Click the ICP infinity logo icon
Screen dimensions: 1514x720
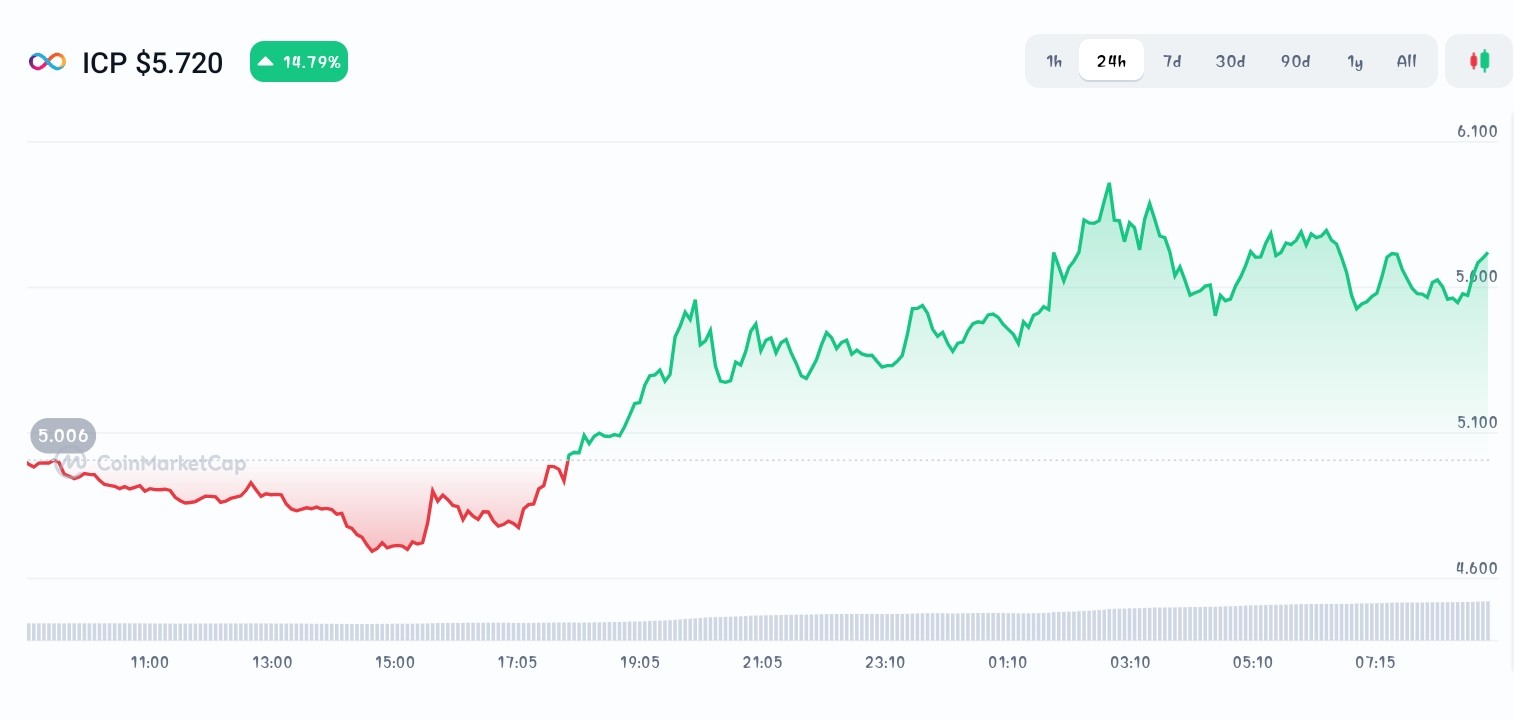tap(47, 62)
